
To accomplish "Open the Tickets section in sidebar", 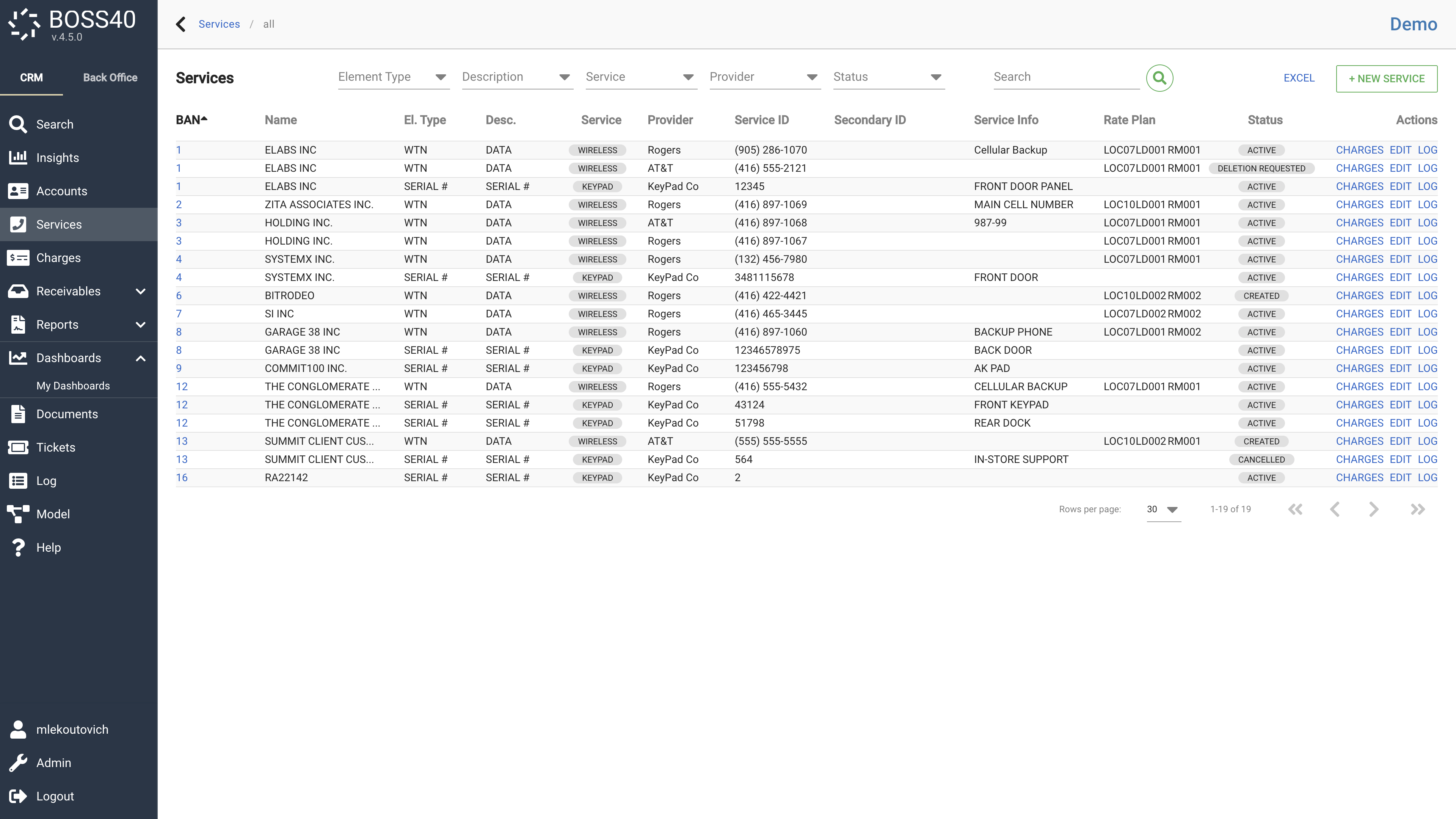I will [55, 447].
